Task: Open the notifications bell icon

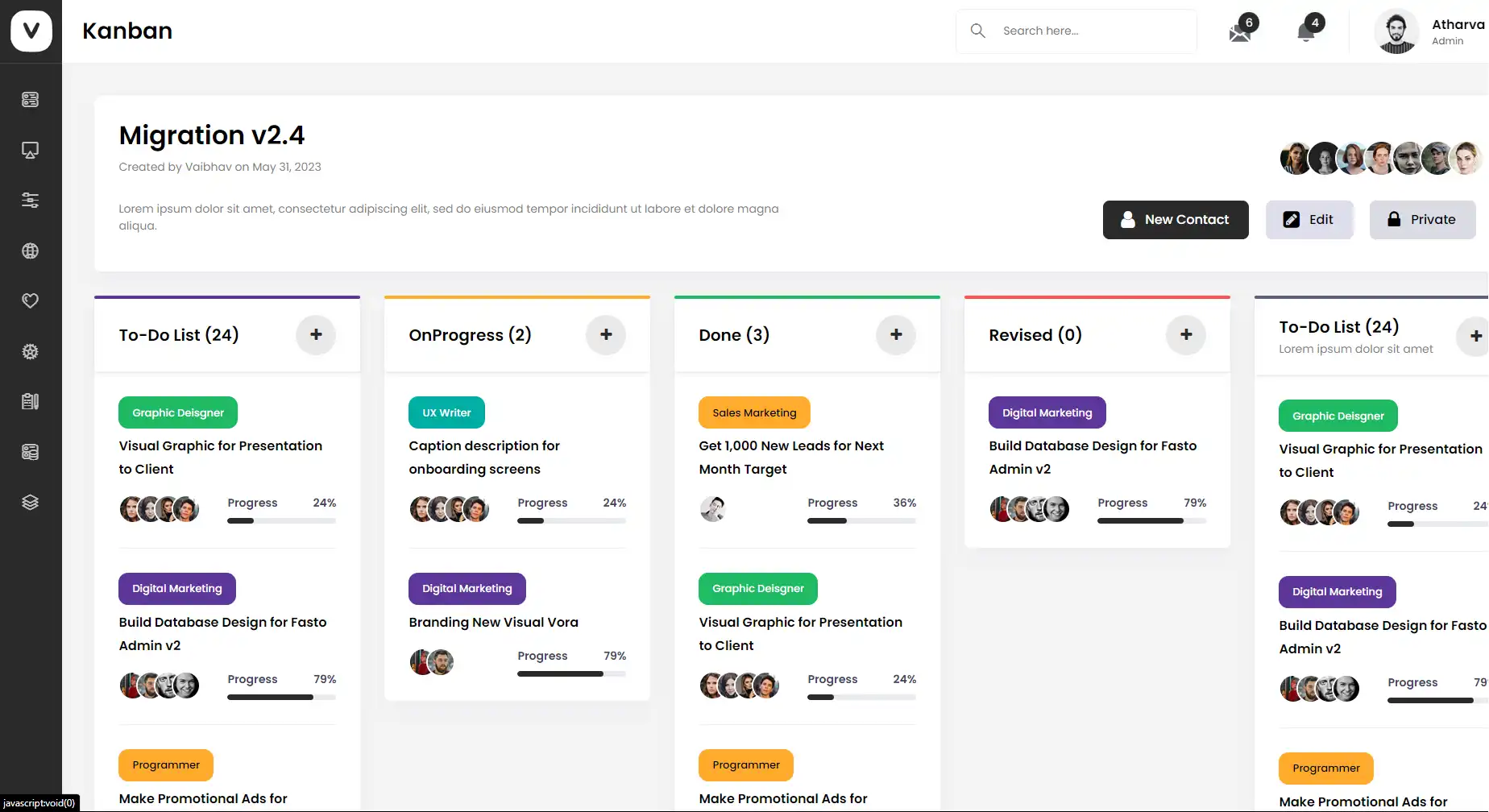Action: coord(1306,32)
